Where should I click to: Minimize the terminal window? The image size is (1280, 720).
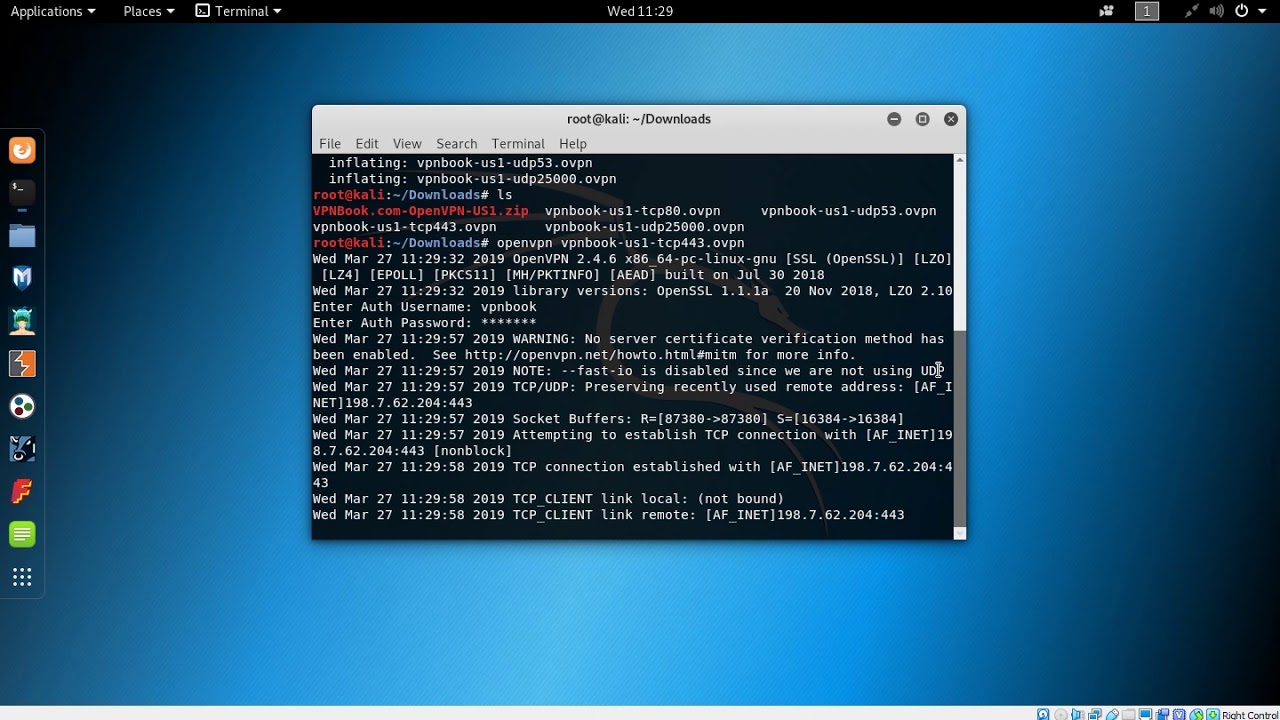pyautogui.click(x=894, y=119)
